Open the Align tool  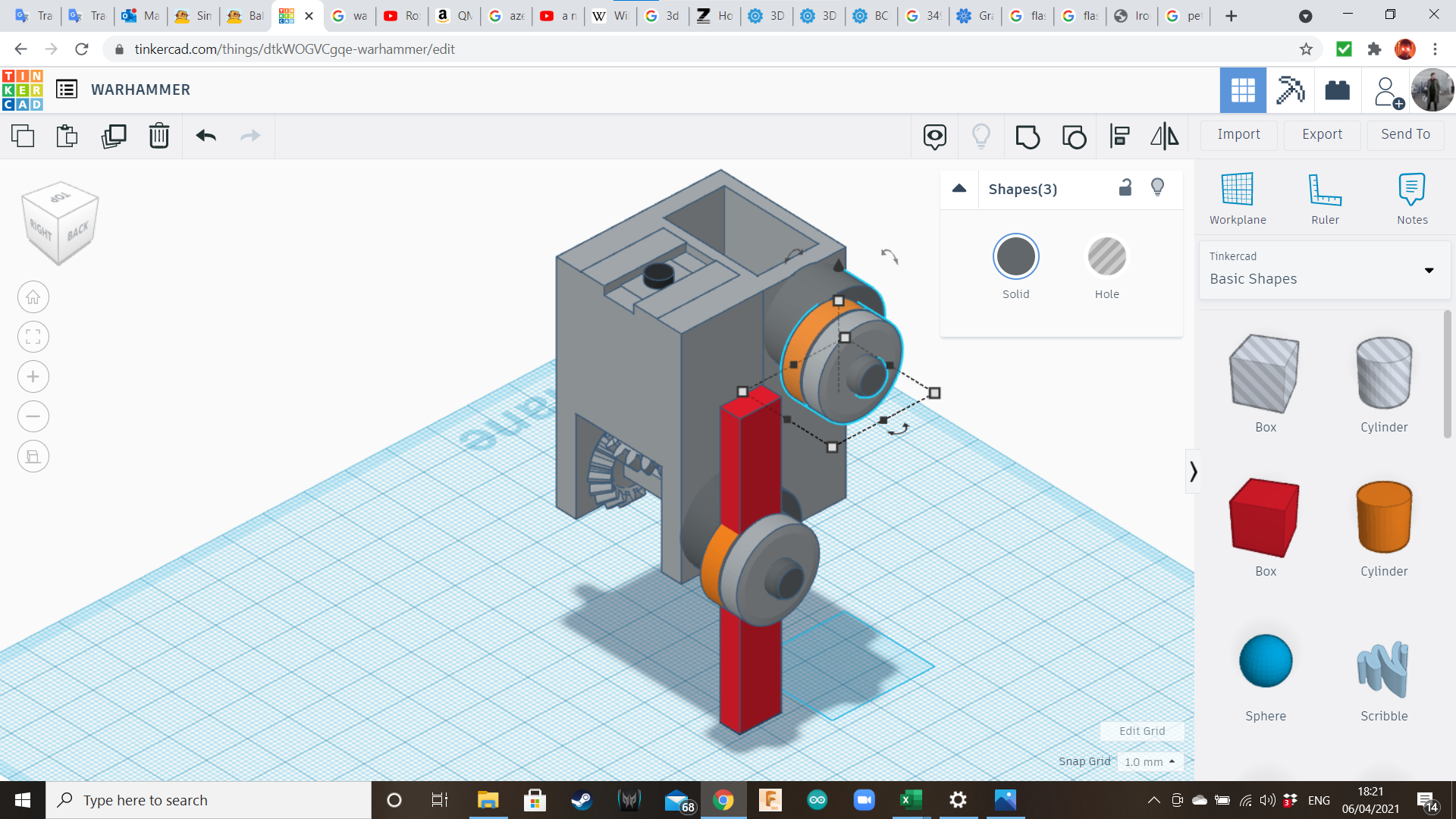1119,136
